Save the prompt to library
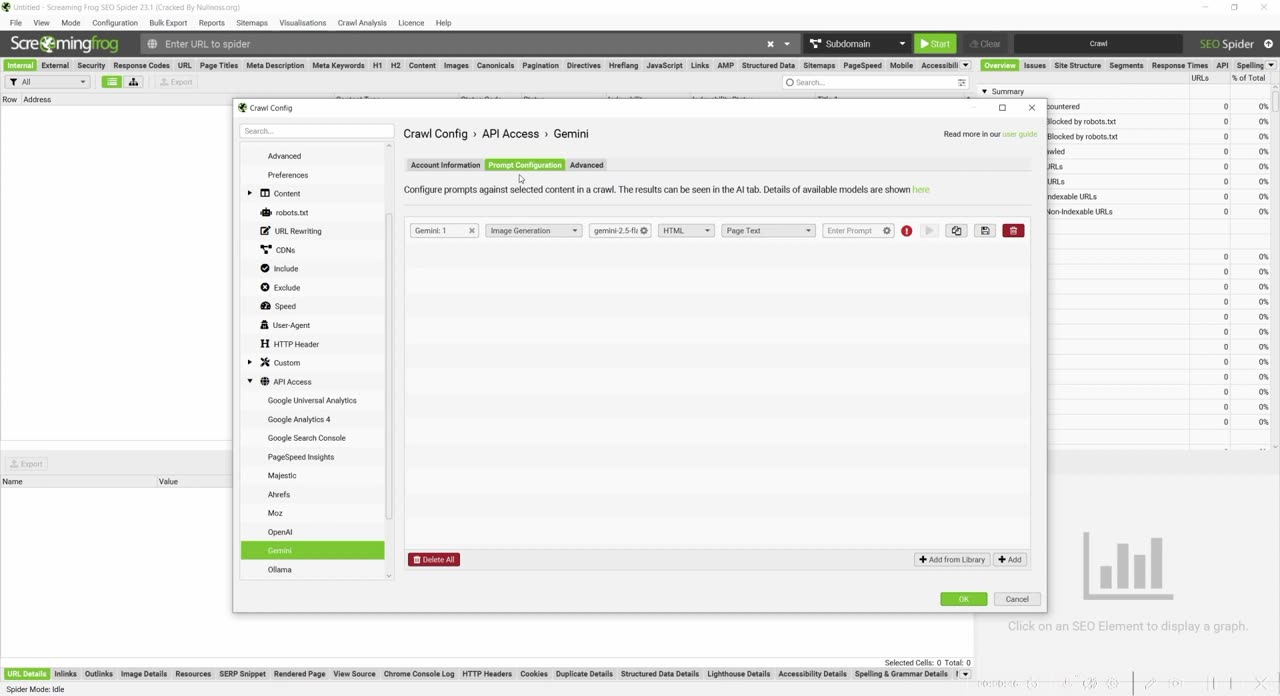The image size is (1280, 696). 985,231
